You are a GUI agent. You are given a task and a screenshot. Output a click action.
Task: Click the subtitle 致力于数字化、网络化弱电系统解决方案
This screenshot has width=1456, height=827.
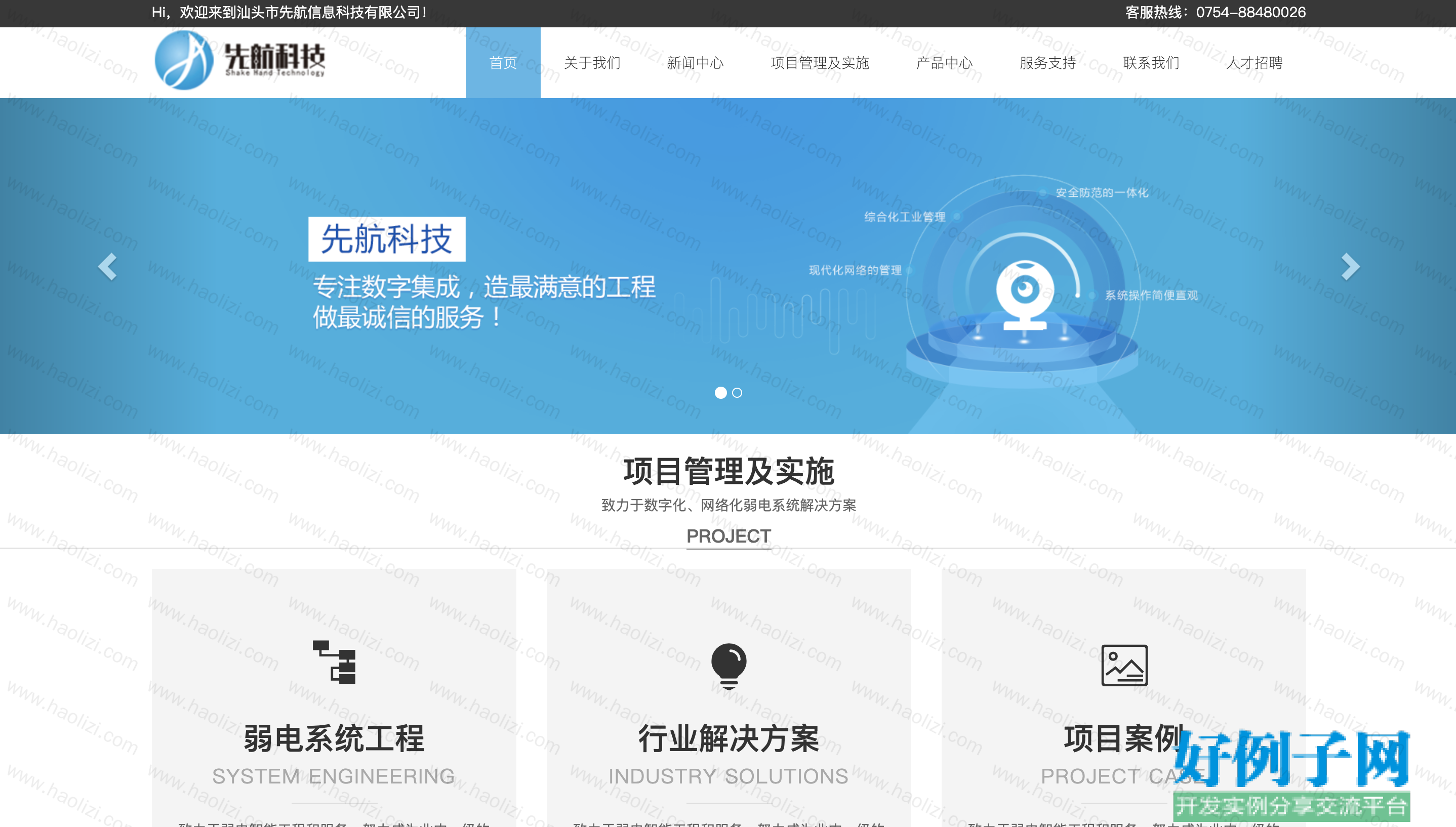coord(729,505)
